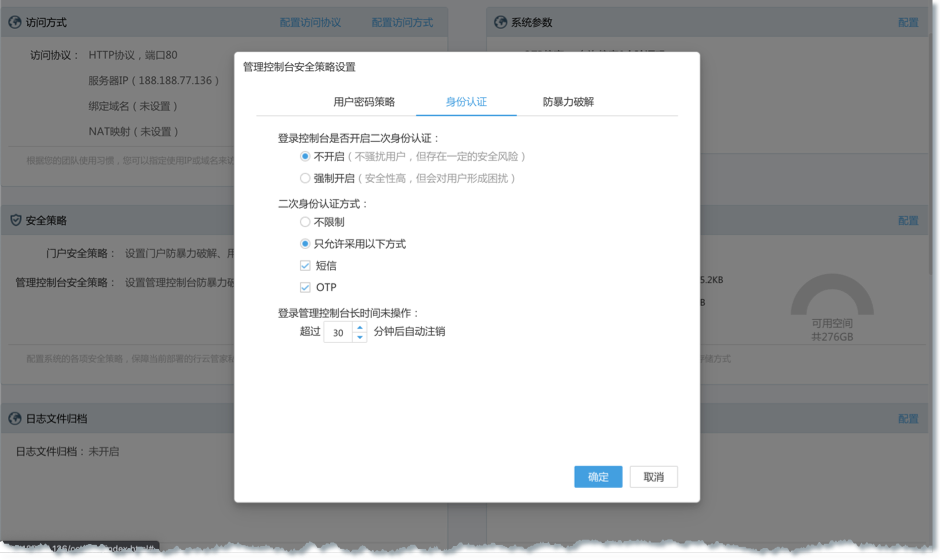Click the 身份认证 tab
Image resolution: width=940 pixels, height=560 pixels.
pyautogui.click(x=466, y=102)
